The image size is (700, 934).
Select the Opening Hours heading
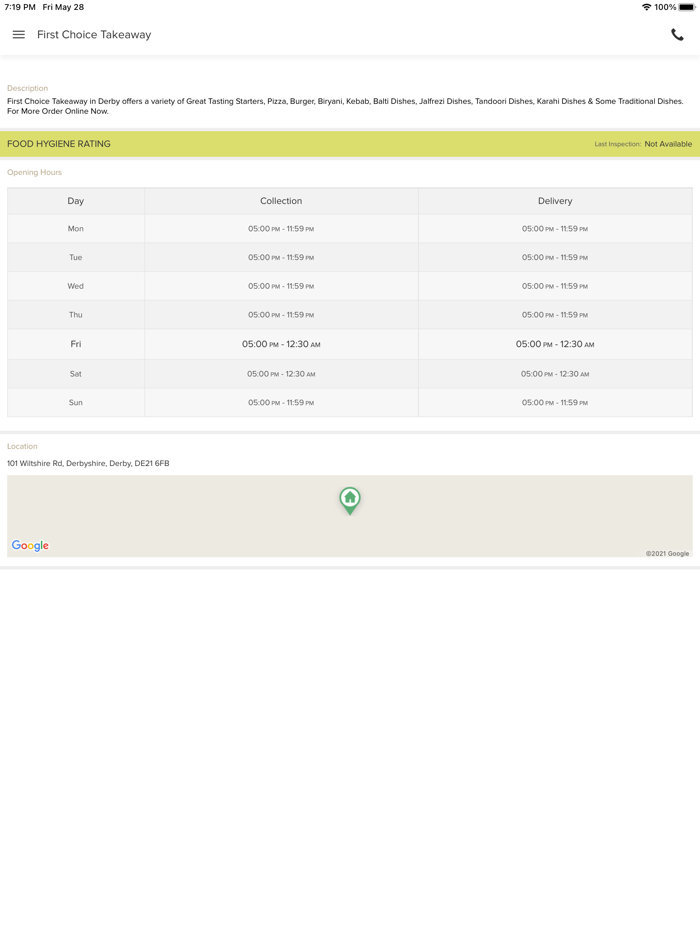pyautogui.click(x=34, y=172)
